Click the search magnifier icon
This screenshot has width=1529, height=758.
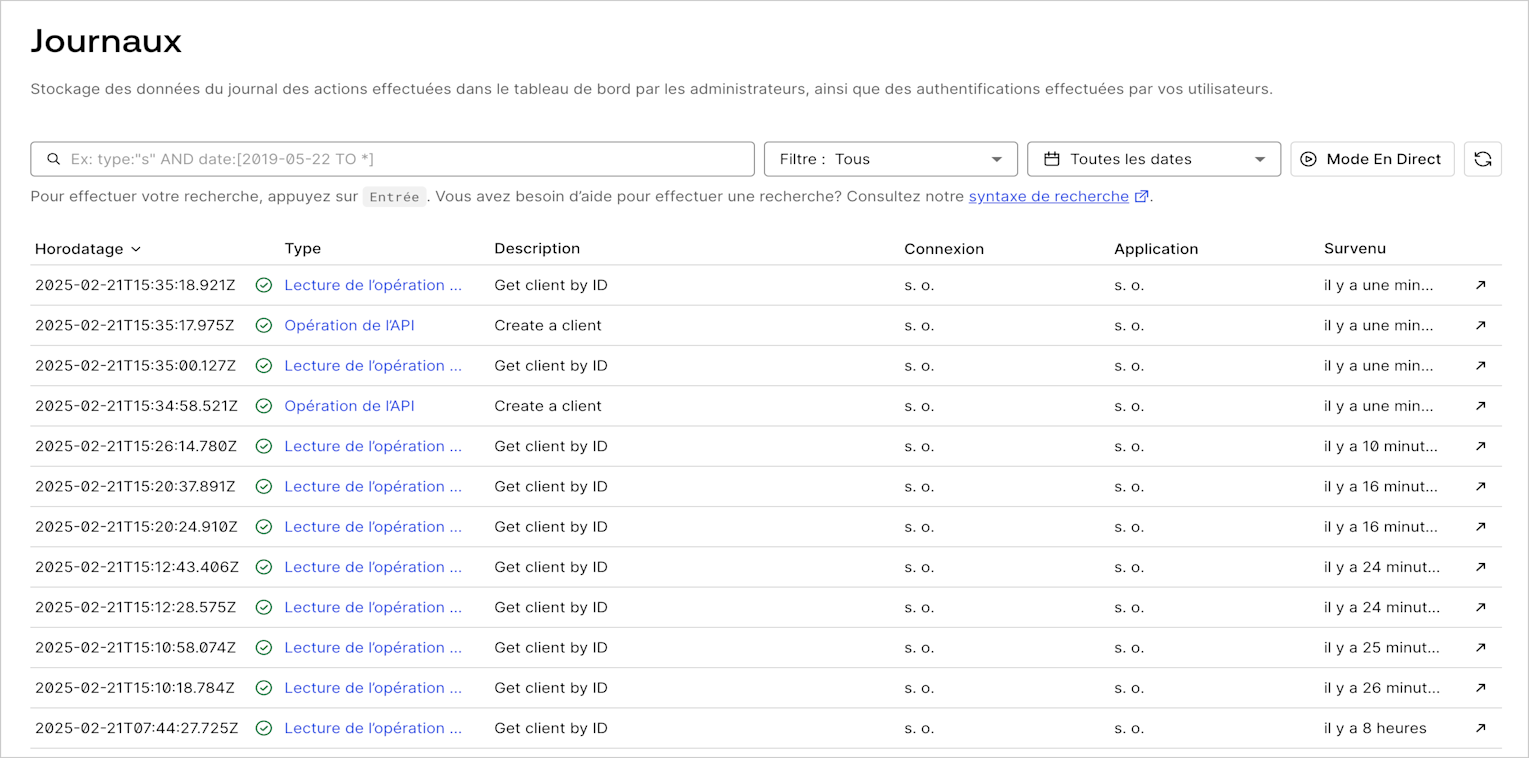[54, 159]
